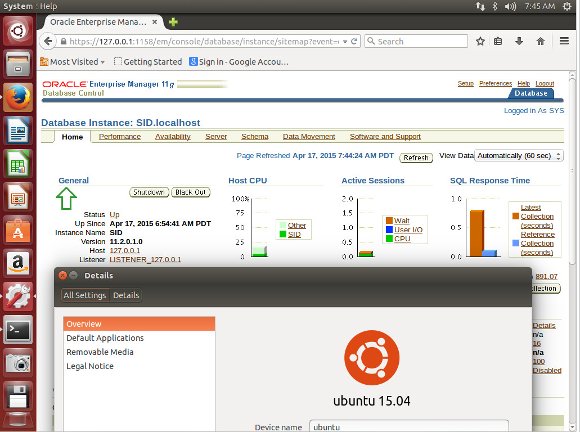580x432 pixels.
Task: Click the Firefox Search input field
Action: point(416,41)
